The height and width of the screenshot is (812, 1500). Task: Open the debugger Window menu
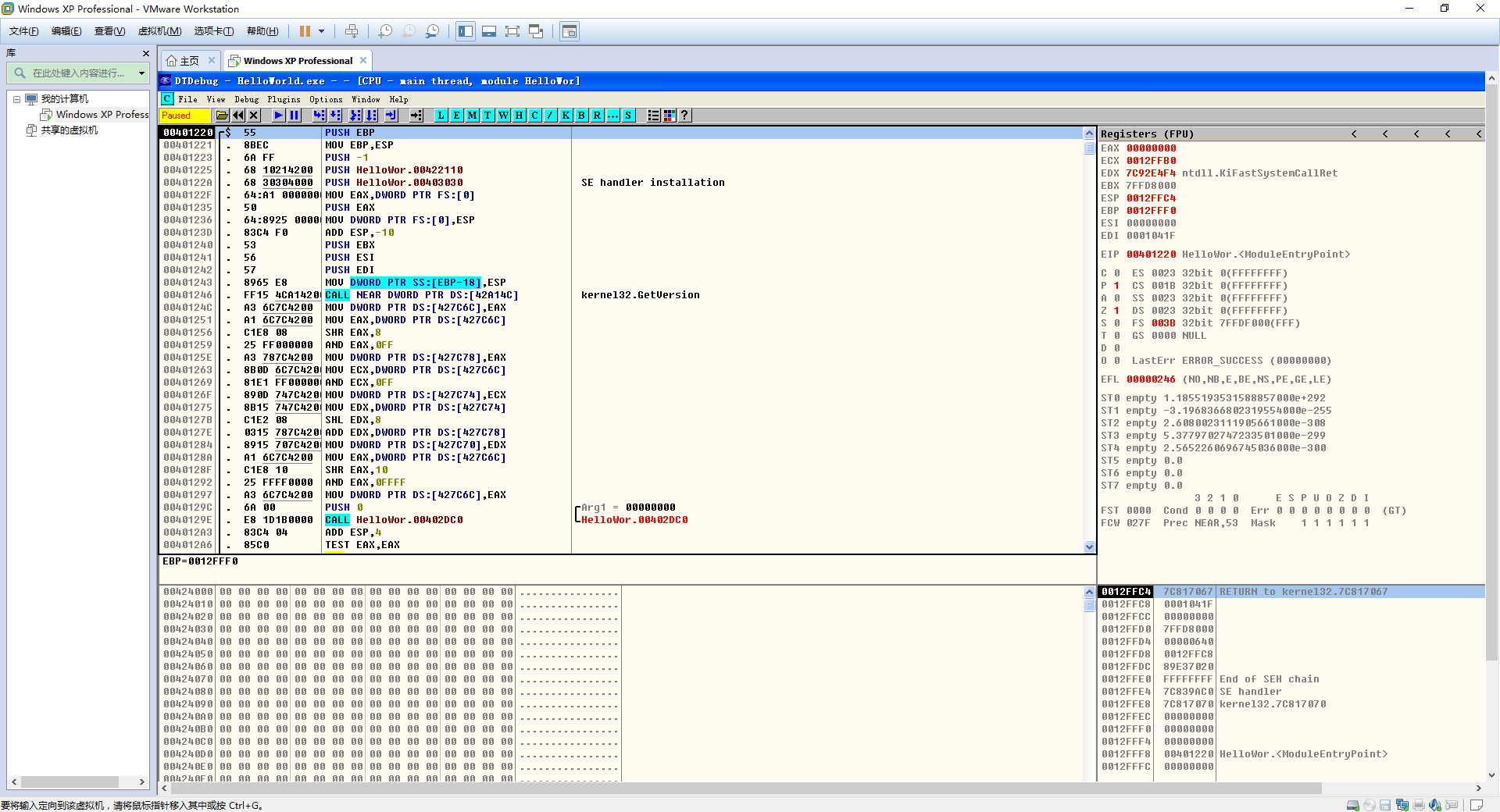366,99
